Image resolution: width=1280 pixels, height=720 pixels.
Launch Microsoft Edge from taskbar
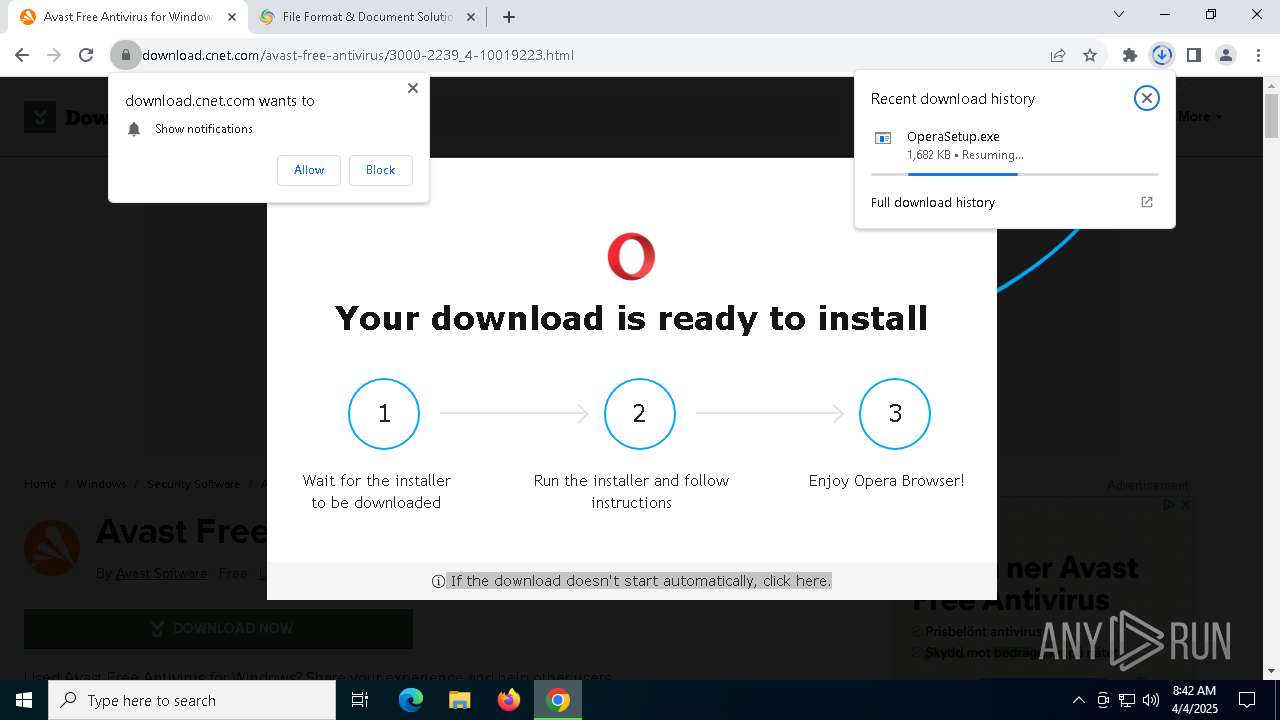point(410,700)
